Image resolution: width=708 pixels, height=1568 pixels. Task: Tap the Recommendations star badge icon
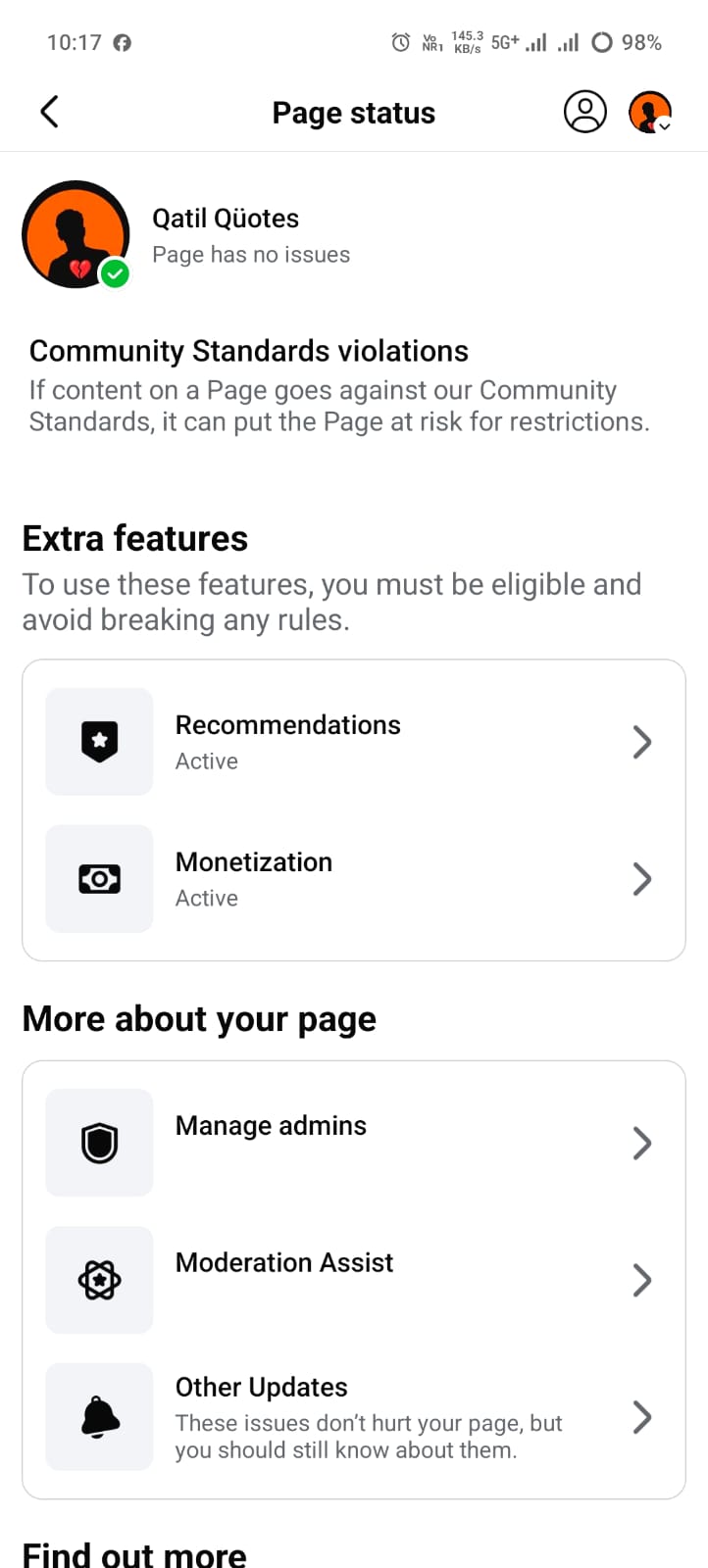(x=99, y=742)
